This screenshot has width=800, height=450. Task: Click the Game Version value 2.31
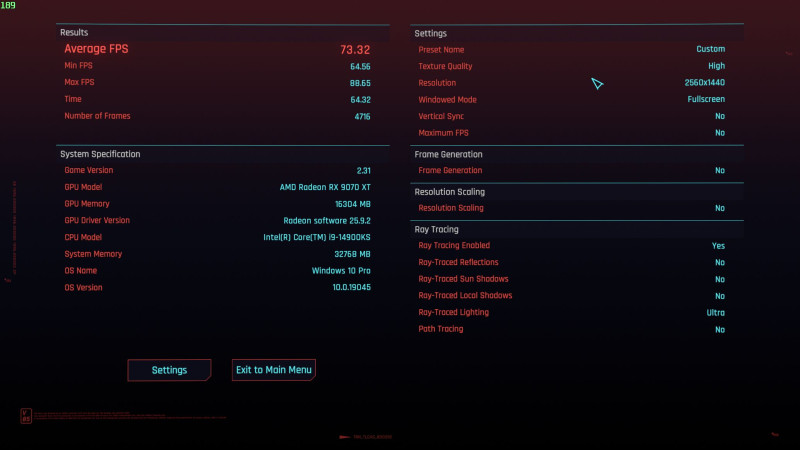pos(363,171)
